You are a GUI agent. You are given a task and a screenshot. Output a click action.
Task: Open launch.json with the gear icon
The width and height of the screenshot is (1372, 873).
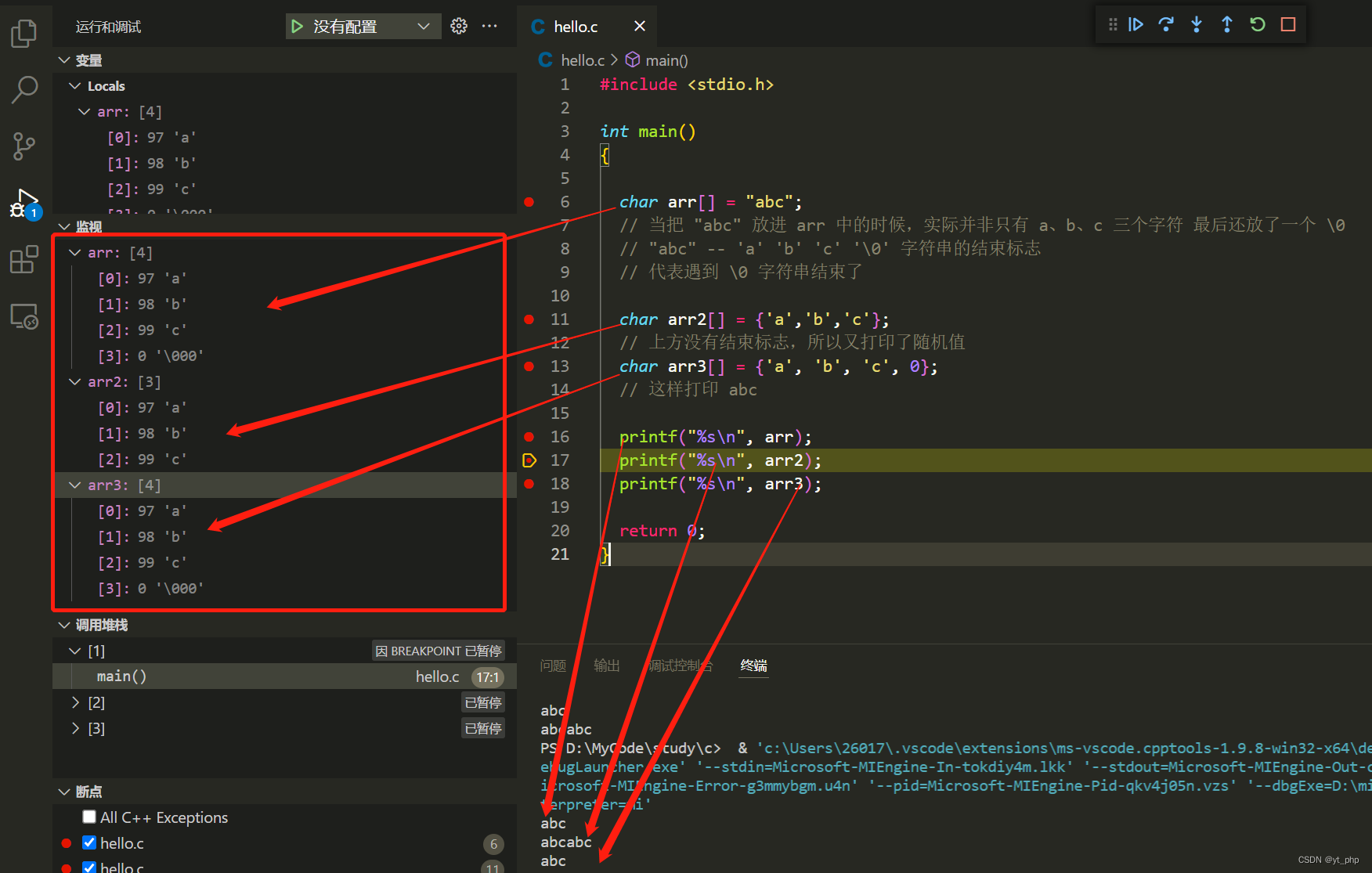click(459, 26)
